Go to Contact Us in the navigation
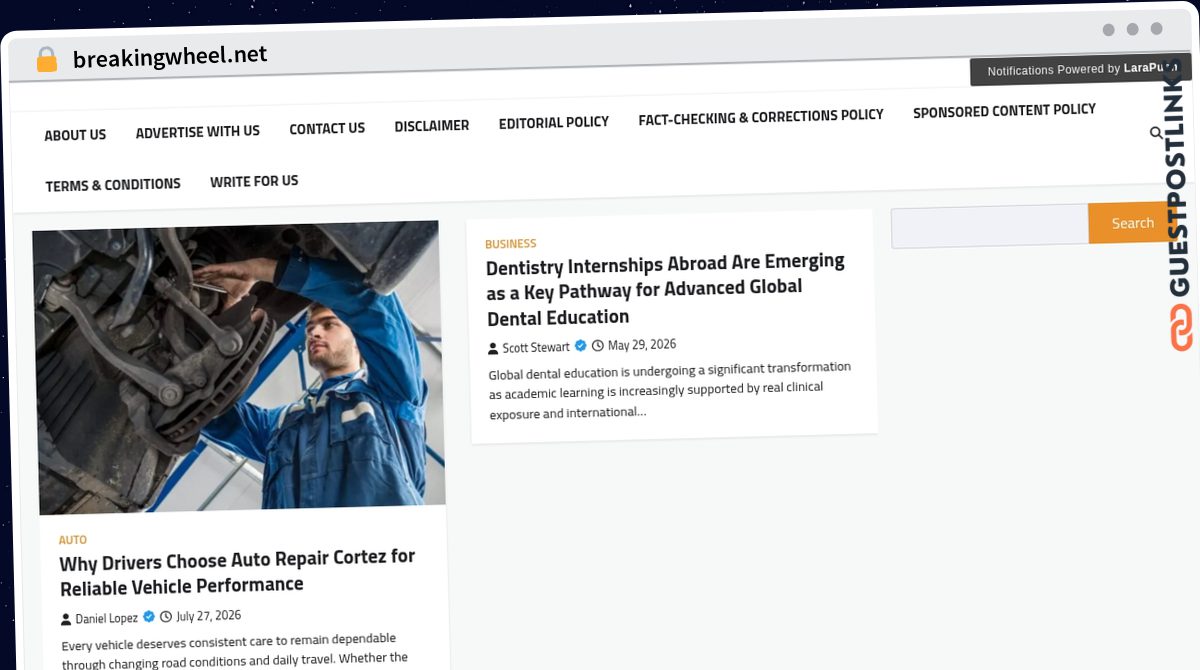 click(327, 129)
